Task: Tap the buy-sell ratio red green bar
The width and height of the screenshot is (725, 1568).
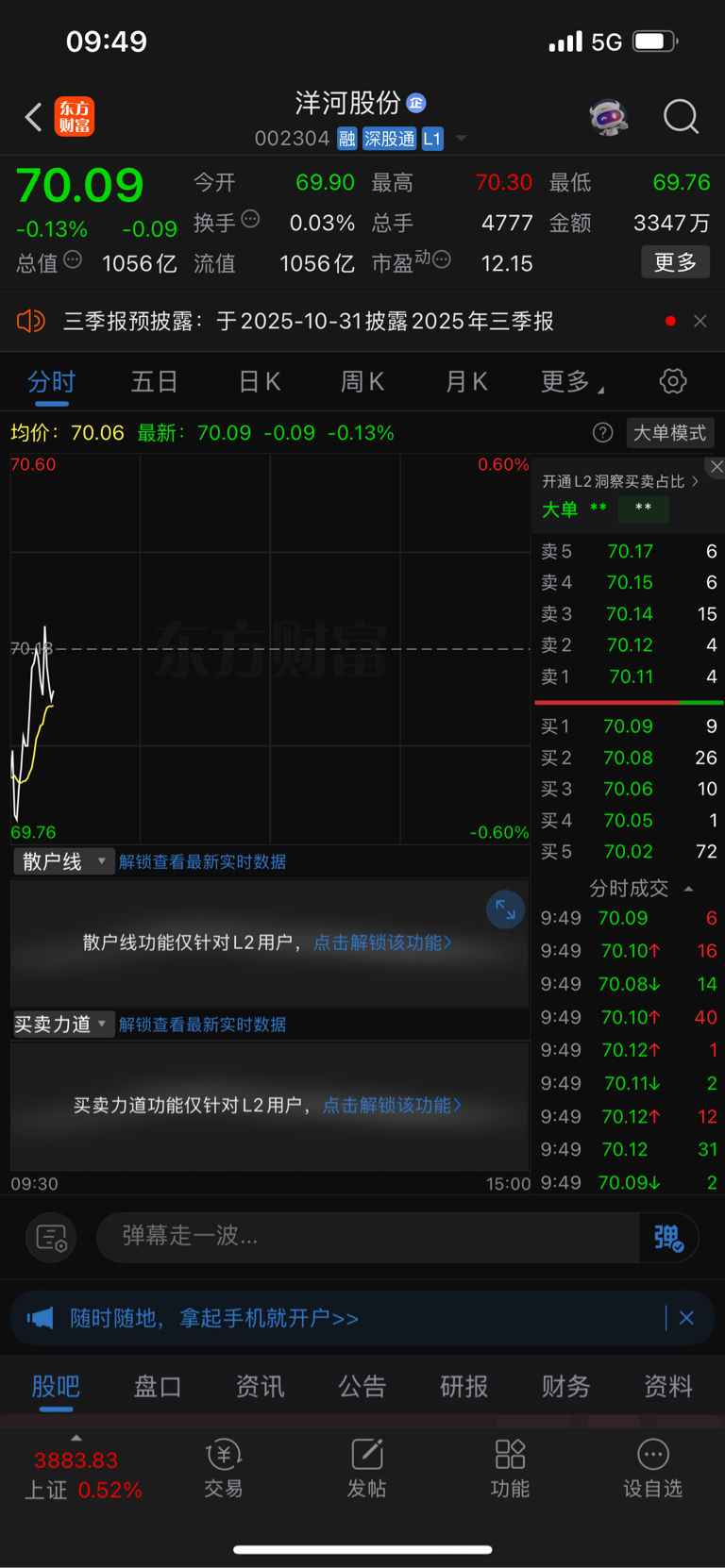Action: point(629,703)
